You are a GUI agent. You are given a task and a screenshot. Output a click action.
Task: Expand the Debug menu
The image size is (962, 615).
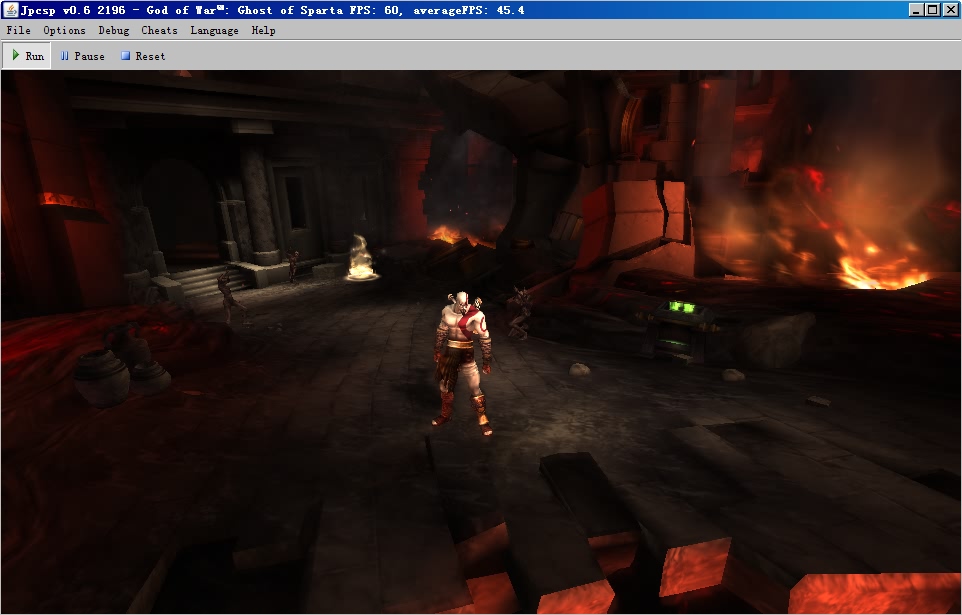point(113,30)
